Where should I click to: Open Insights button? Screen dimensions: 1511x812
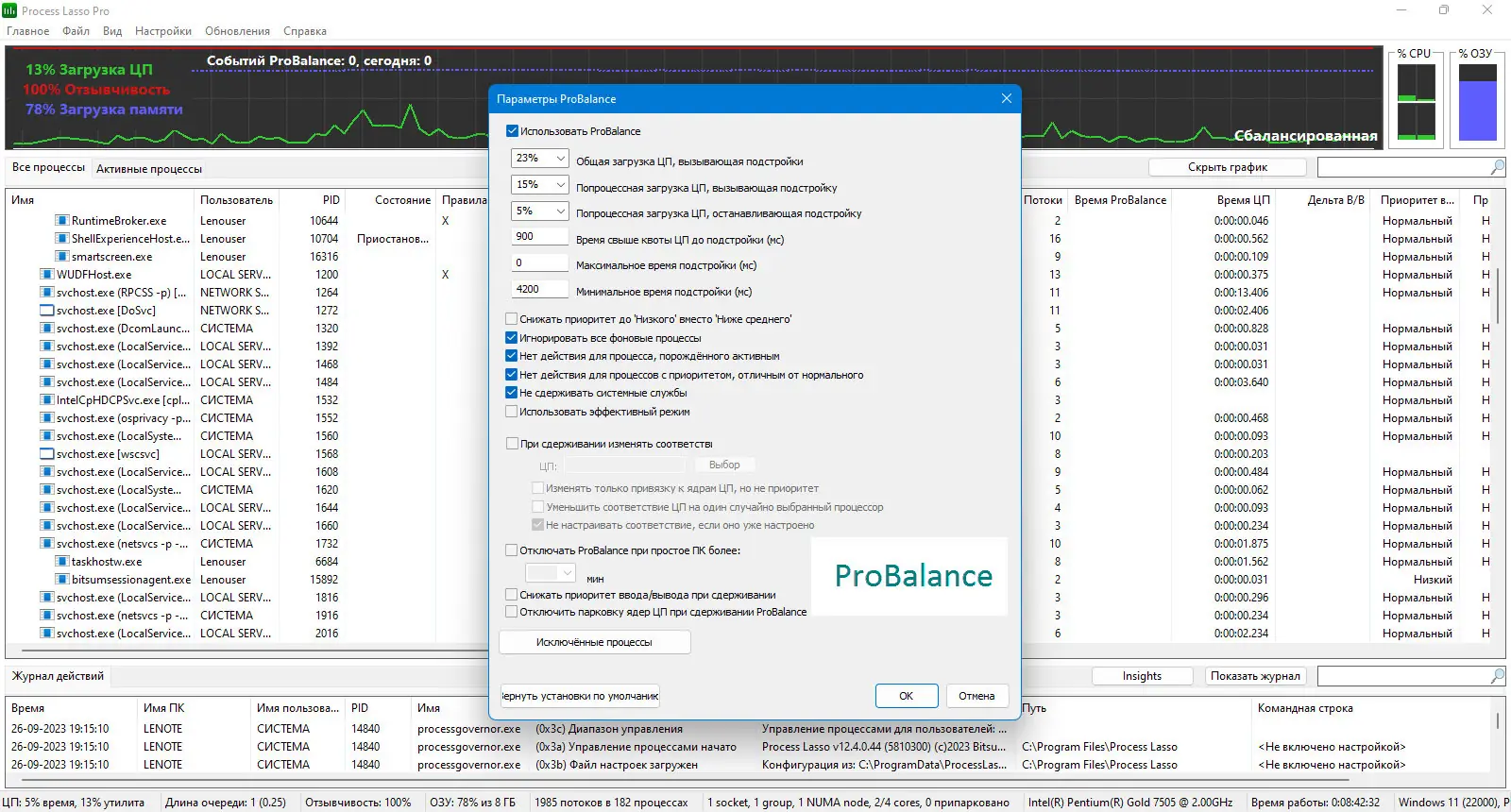tap(1143, 676)
